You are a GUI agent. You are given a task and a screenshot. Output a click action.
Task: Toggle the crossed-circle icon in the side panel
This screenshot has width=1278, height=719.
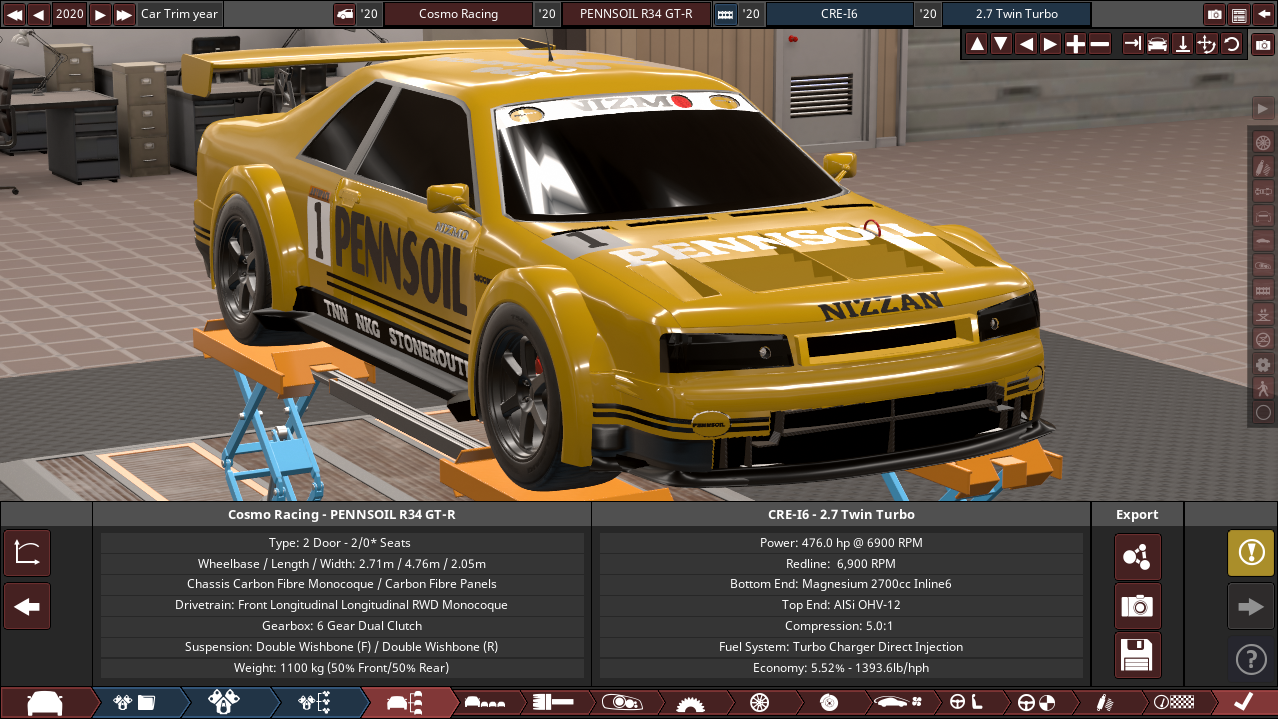pos(1263,339)
